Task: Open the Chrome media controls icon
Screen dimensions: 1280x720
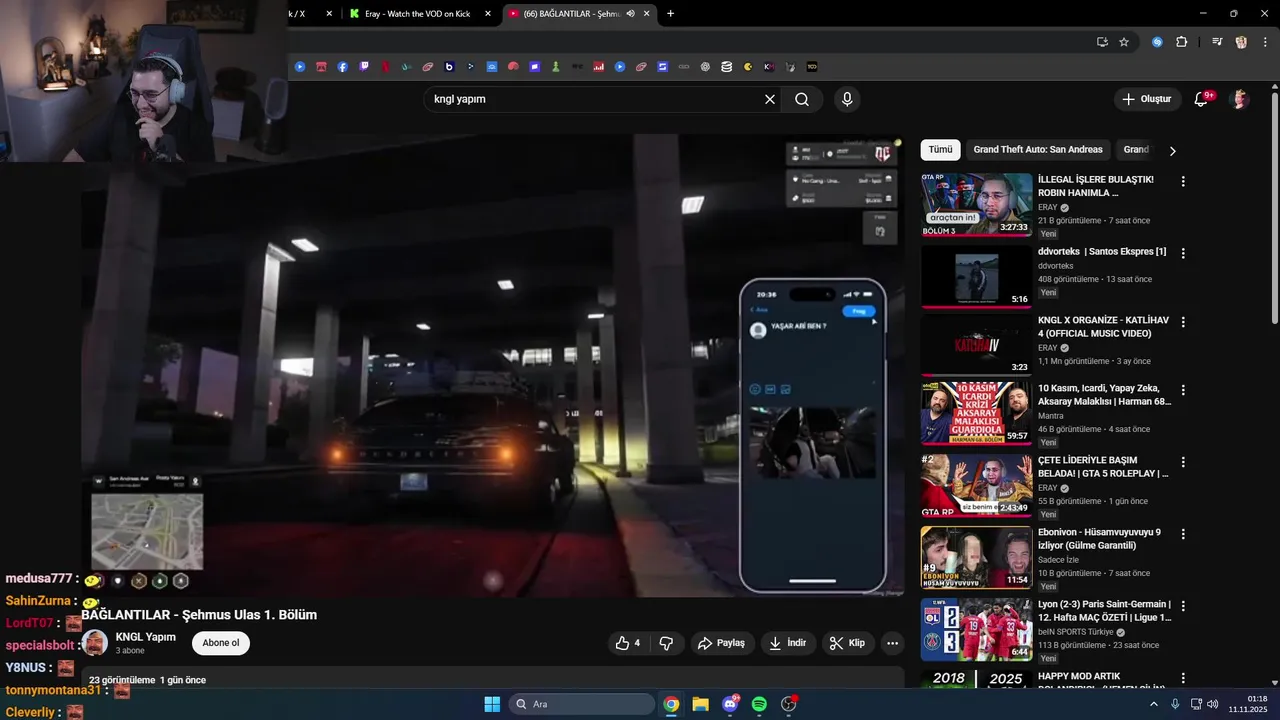Action: pos(1217,42)
